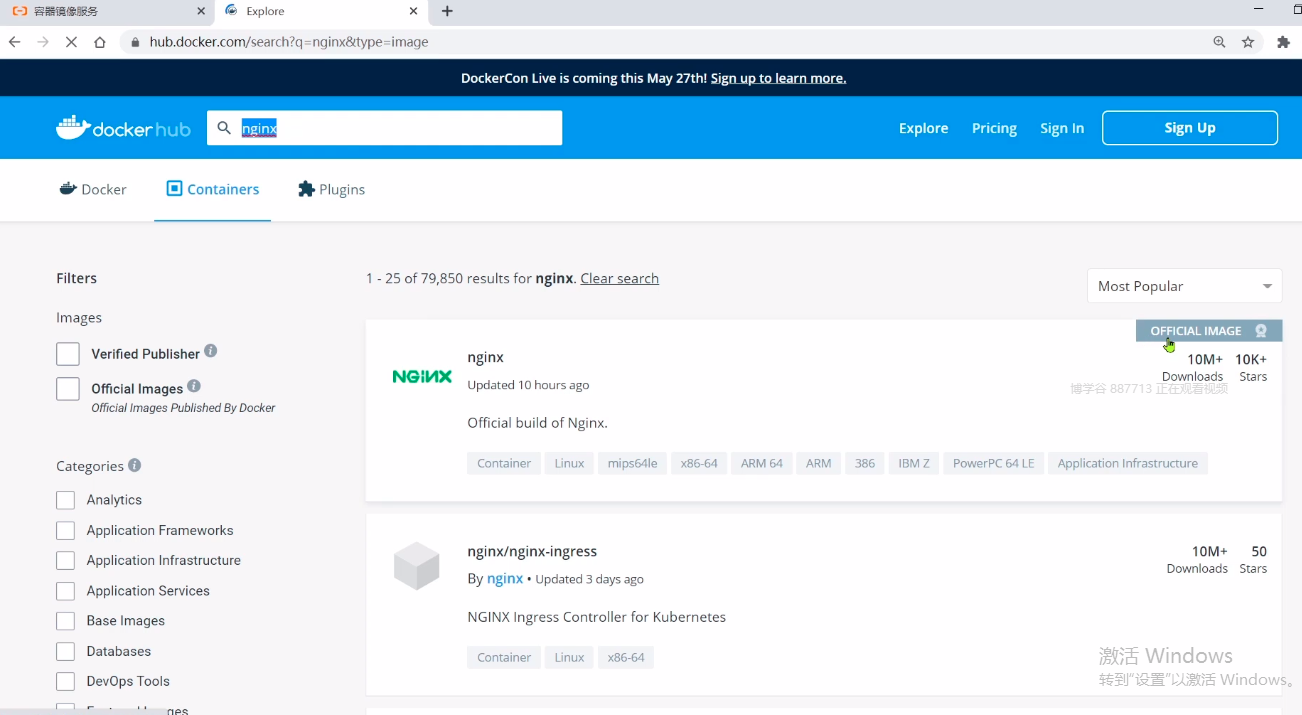Click the NGINX logo thumbnail
Viewport: 1302px width, 715px height.
(422, 377)
